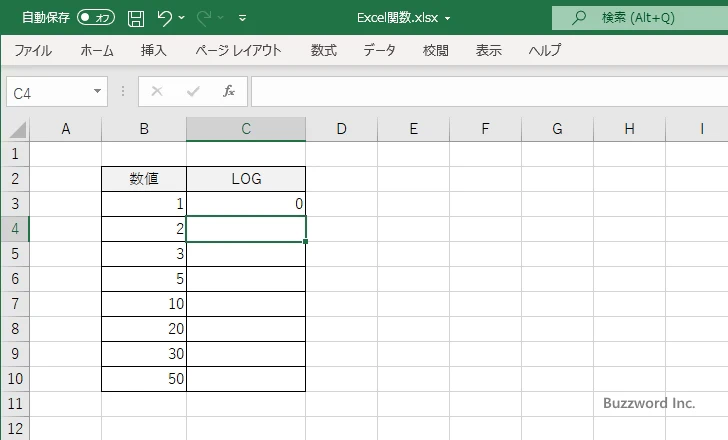Select row 1 header
The width and height of the screenshot is (728, 440).
[x=15, y=154]
